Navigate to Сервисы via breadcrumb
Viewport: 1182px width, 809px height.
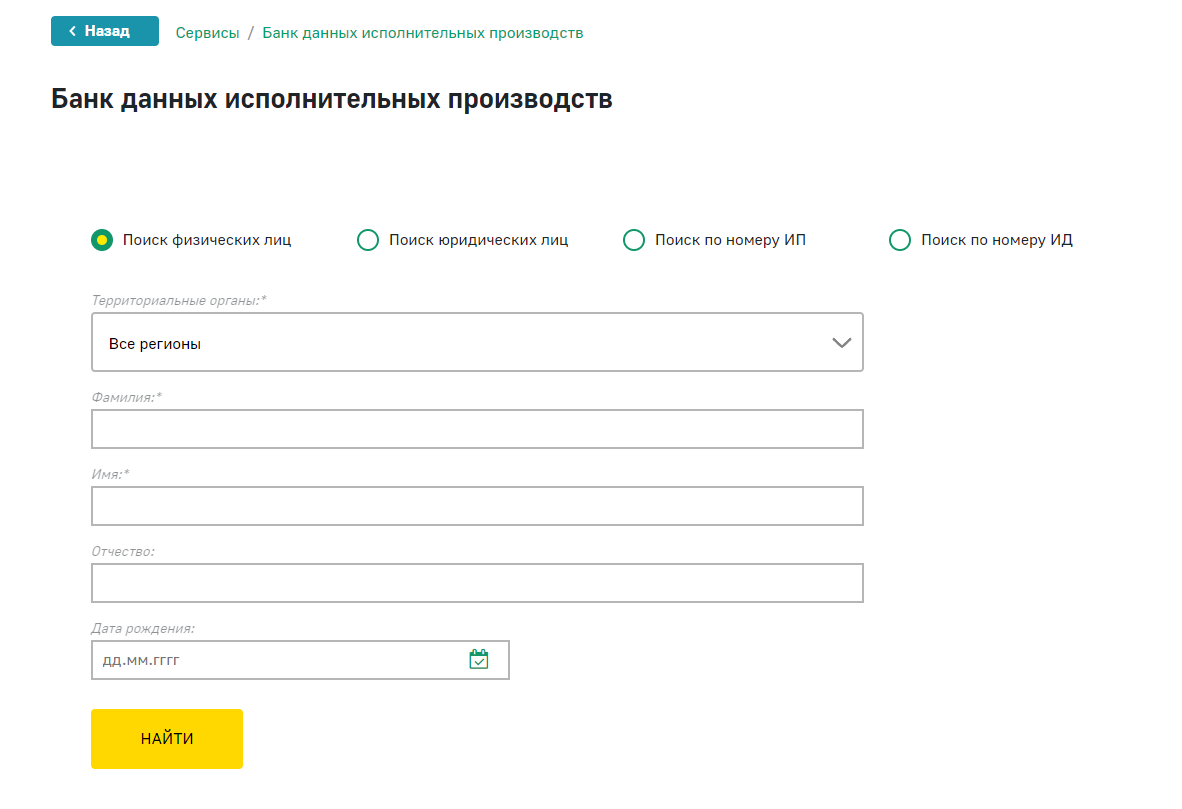[207, 32]
